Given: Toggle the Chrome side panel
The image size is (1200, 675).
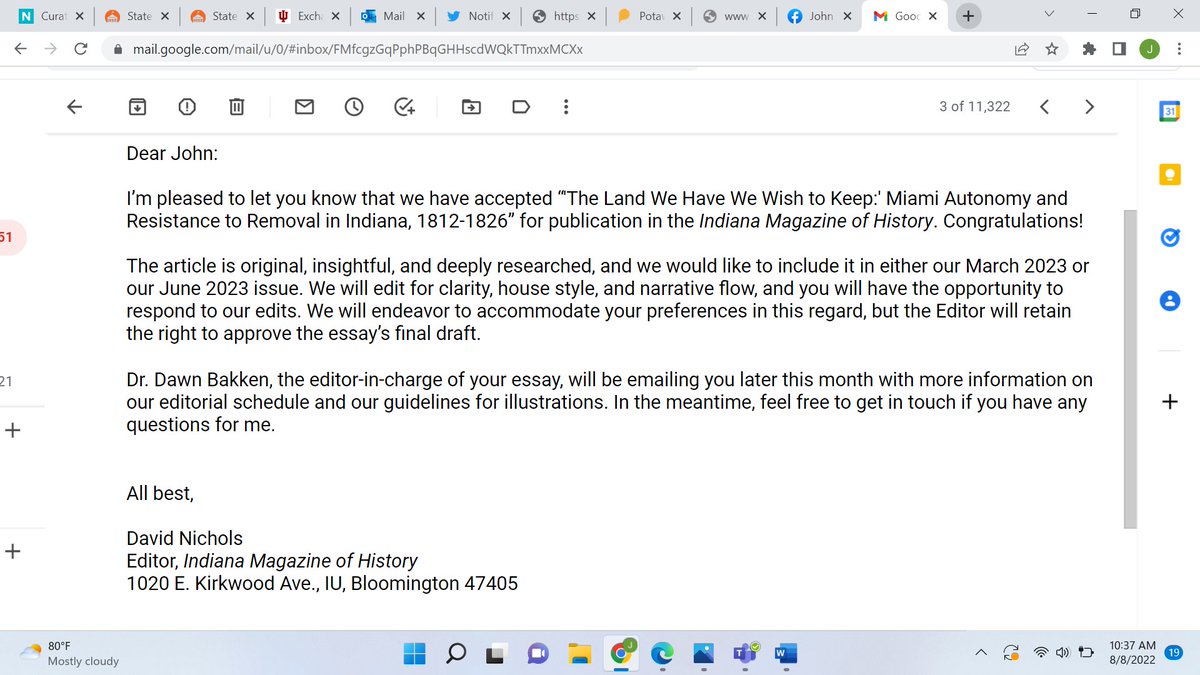Looking at the screenshot, I should pyautogui.click(x=1120, y=48).
